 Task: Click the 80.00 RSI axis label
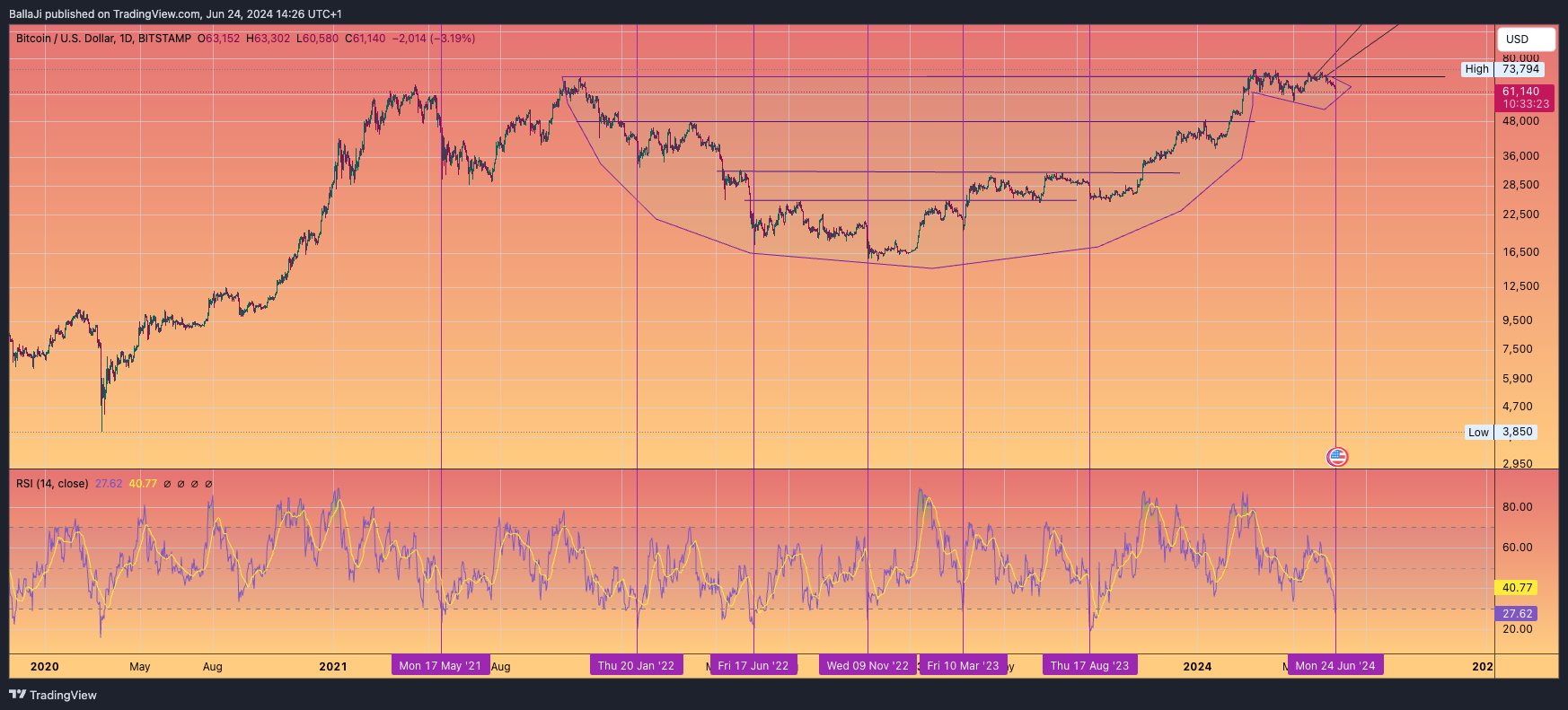pyautogui.click(x=1518, y=507)
